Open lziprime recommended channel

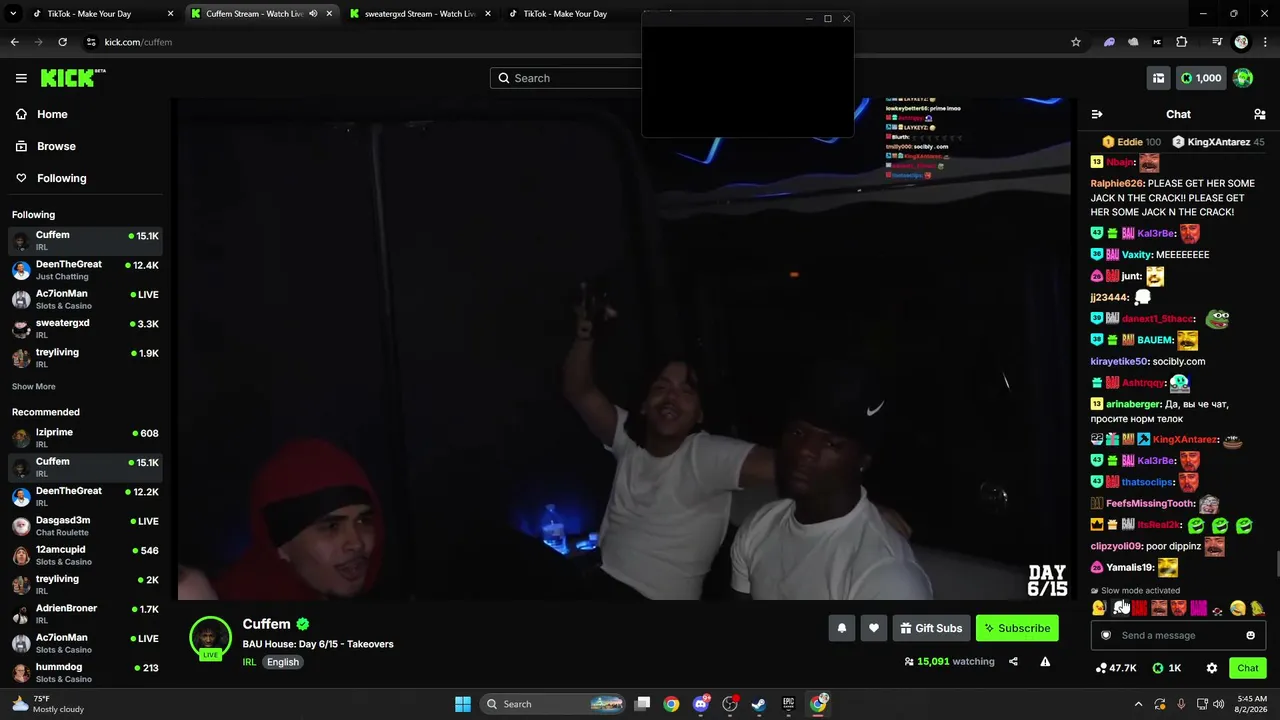85,438
